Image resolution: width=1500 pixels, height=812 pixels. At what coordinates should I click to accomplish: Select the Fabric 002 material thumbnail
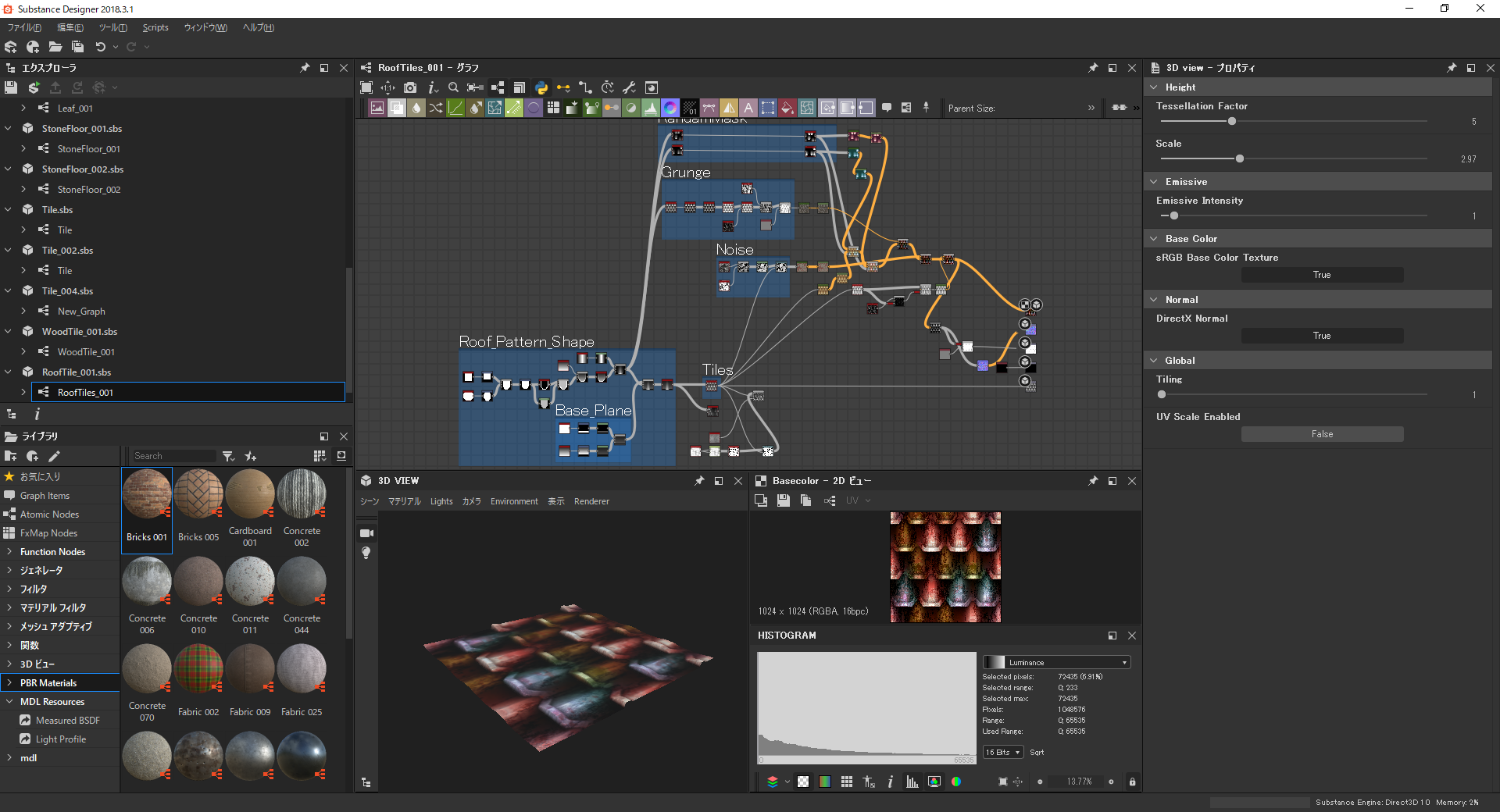click(x=198, y=681)
